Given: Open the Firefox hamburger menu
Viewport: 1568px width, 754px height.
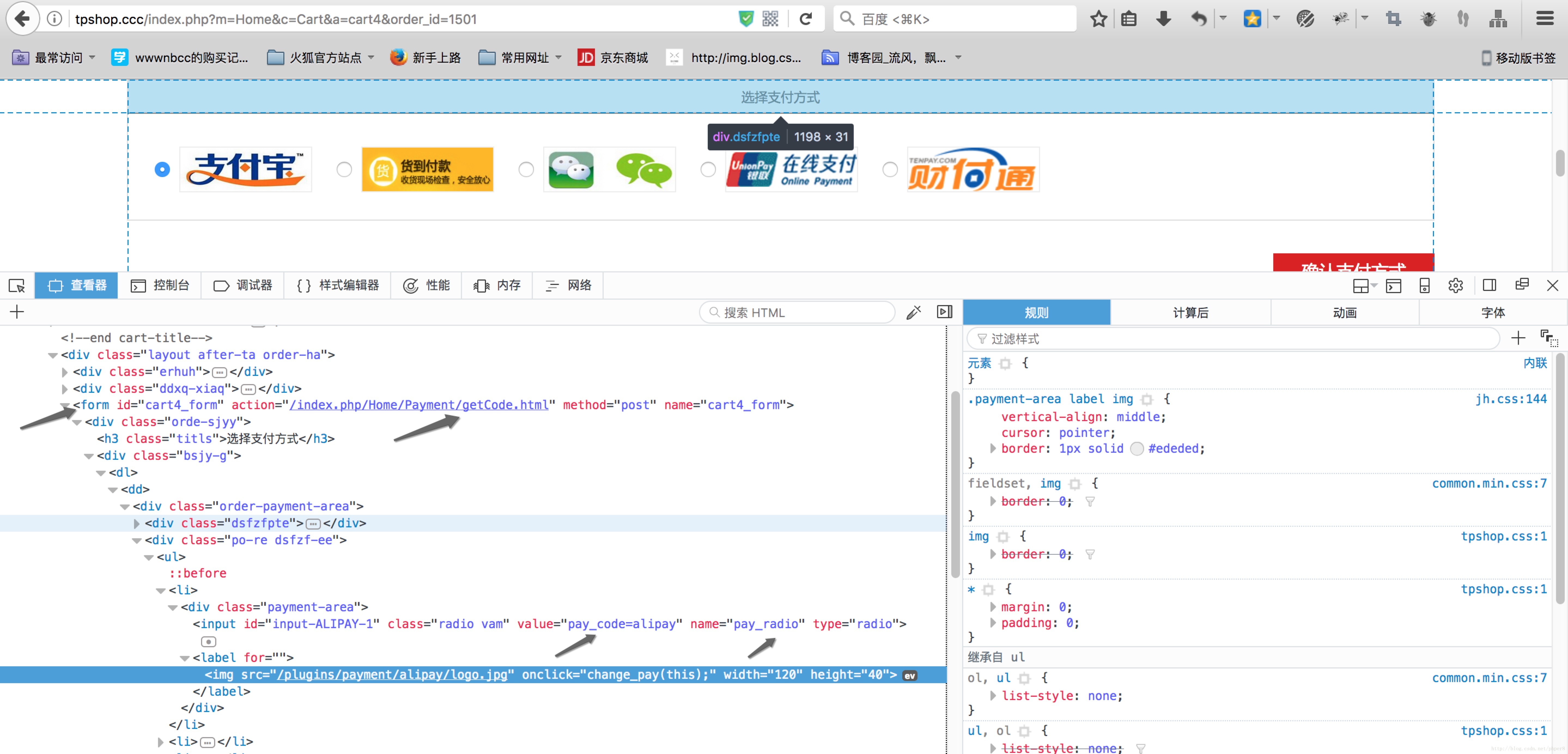Looking at the screenshot, I should point(1544,19).
